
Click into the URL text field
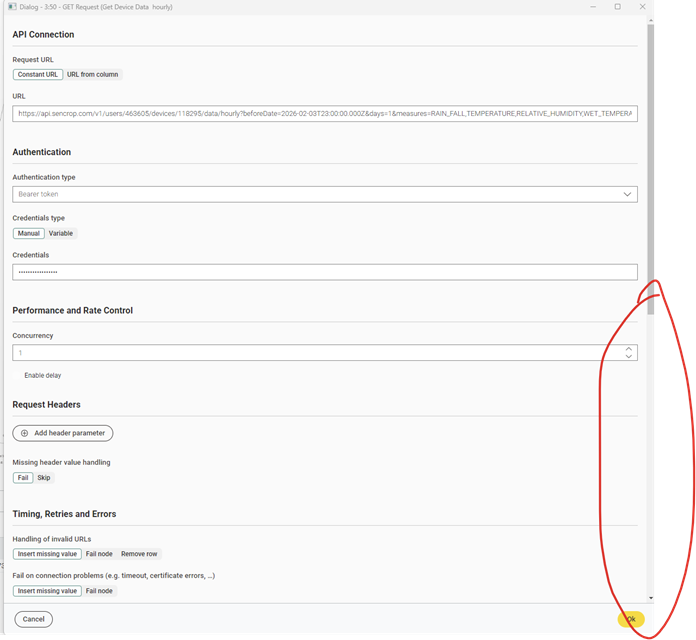click(324, 114)
